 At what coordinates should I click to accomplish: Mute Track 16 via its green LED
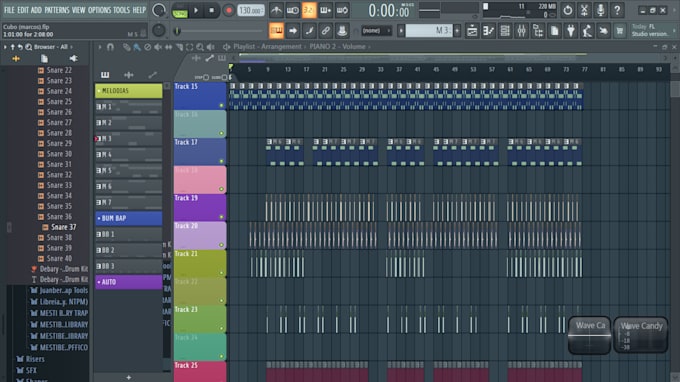tap(221, 133)
